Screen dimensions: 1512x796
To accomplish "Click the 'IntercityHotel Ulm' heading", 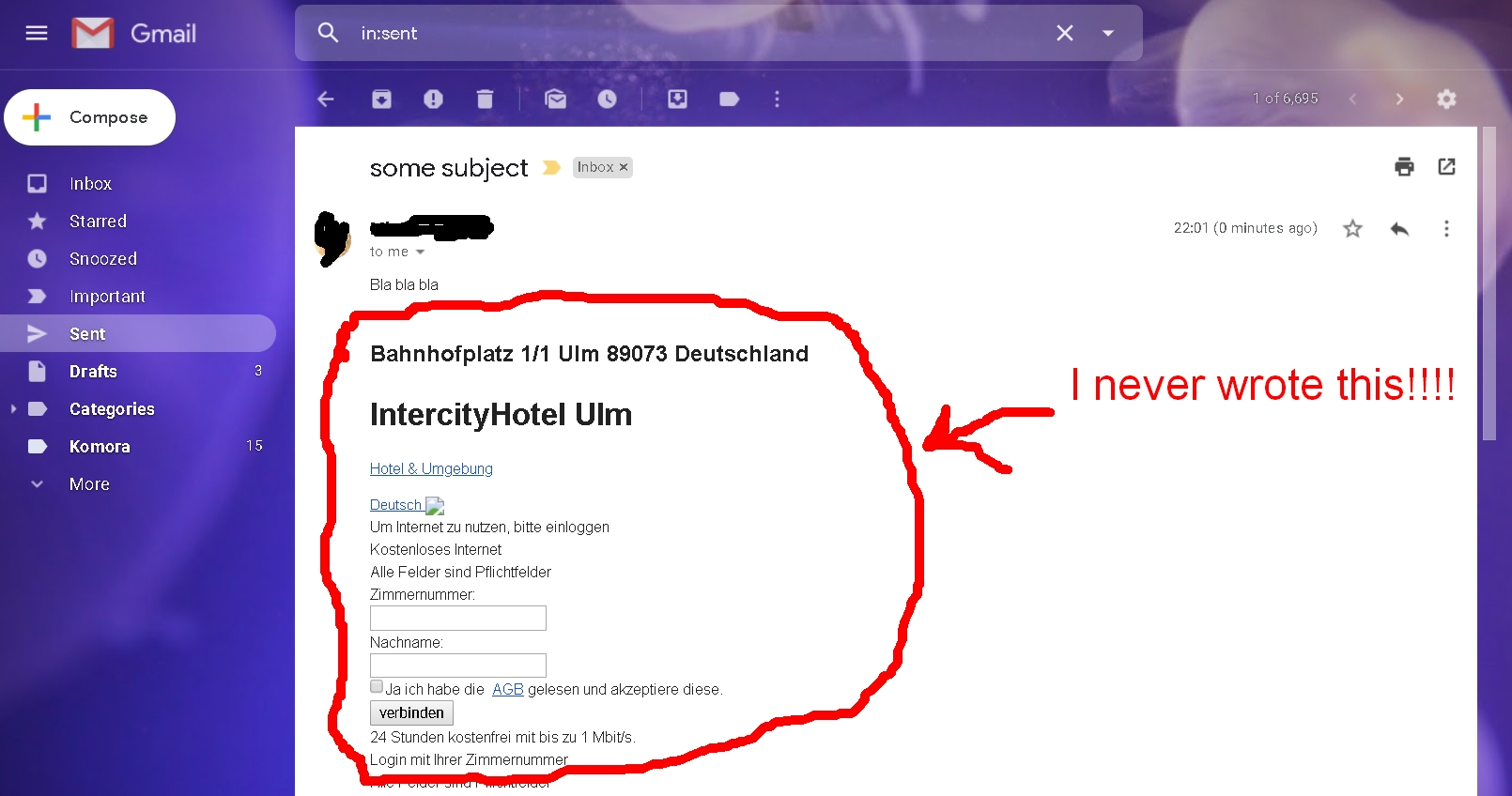I will tap(501, 414).
